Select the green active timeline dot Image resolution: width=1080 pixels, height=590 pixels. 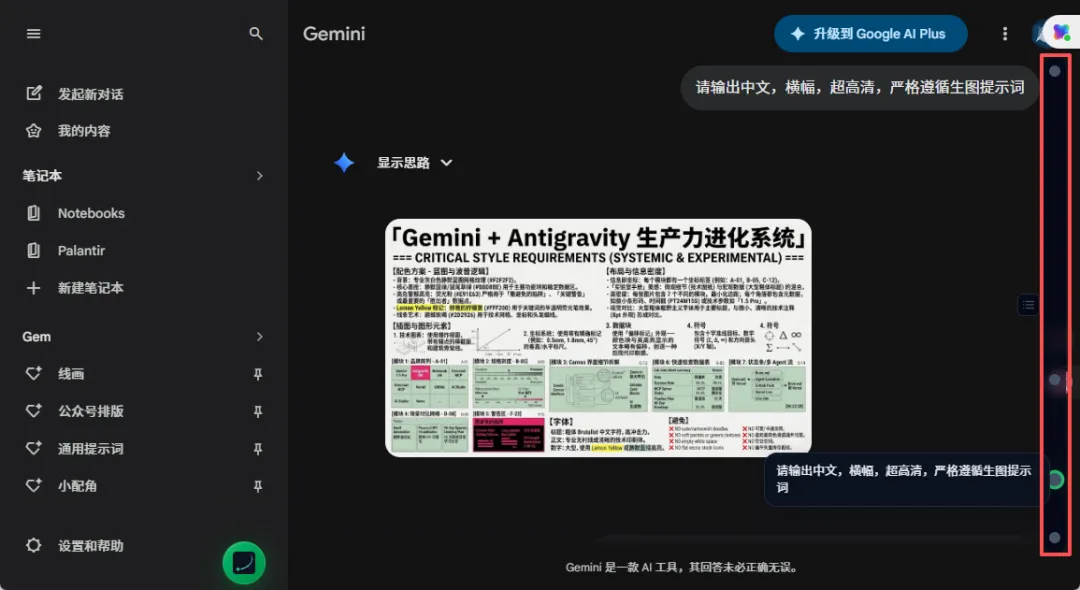[x=1055, y=479]
